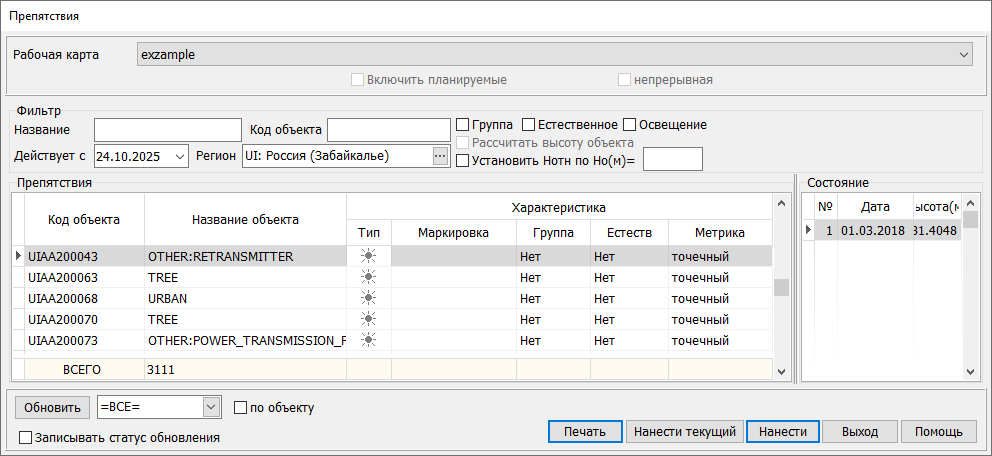Click the type icon in the UIAA200043 row
The height and width of the screenshot is (456, 992).
[x=368, y=256]
